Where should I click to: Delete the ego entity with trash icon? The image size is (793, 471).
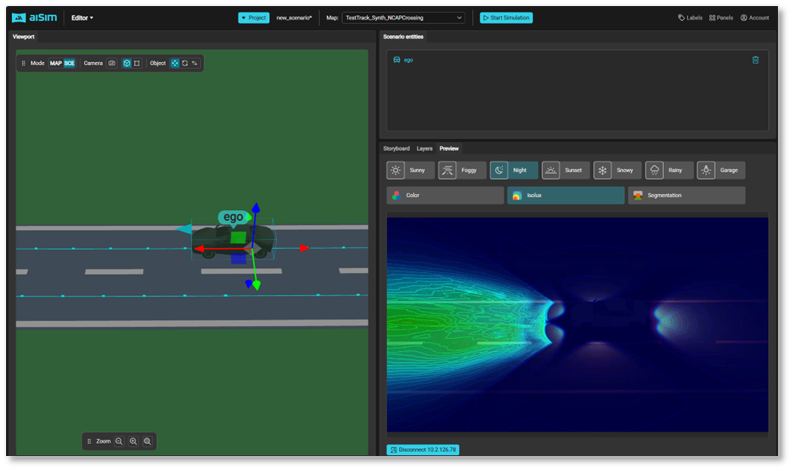click(755, 60)
